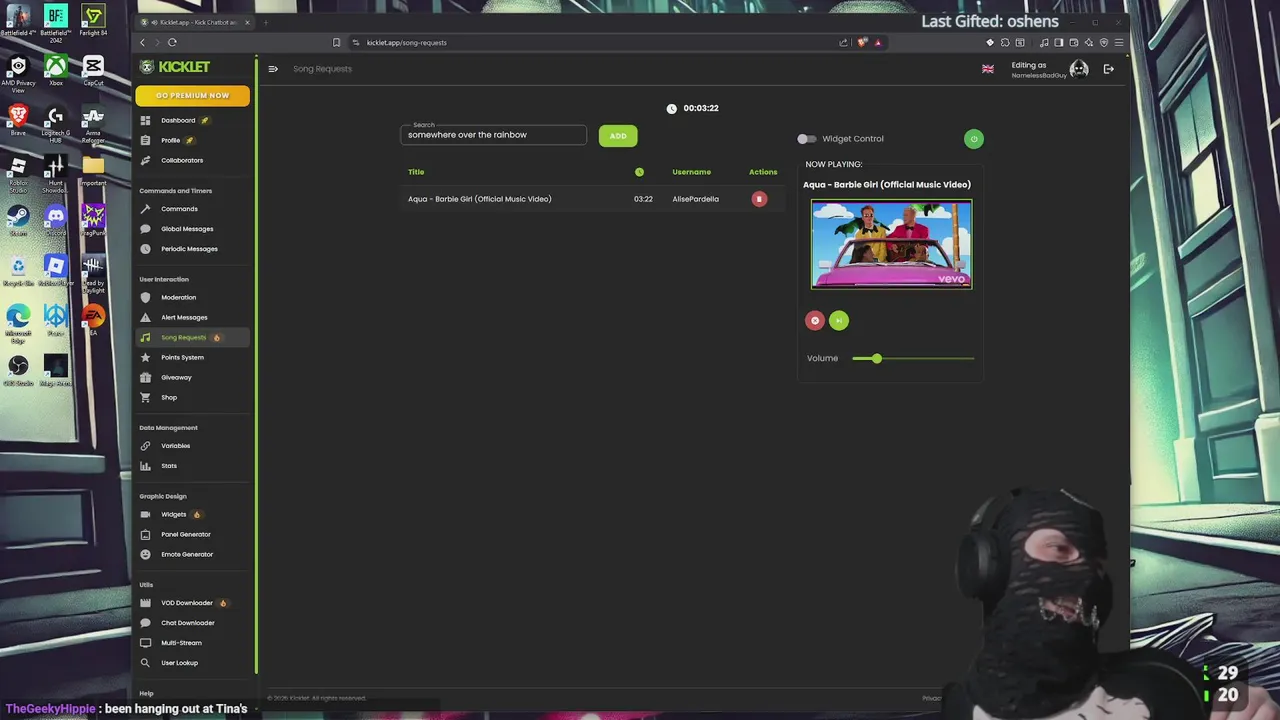Screen dimensions: 1280x720
Task: Click the Widgets camera icon
Action: 145,514
